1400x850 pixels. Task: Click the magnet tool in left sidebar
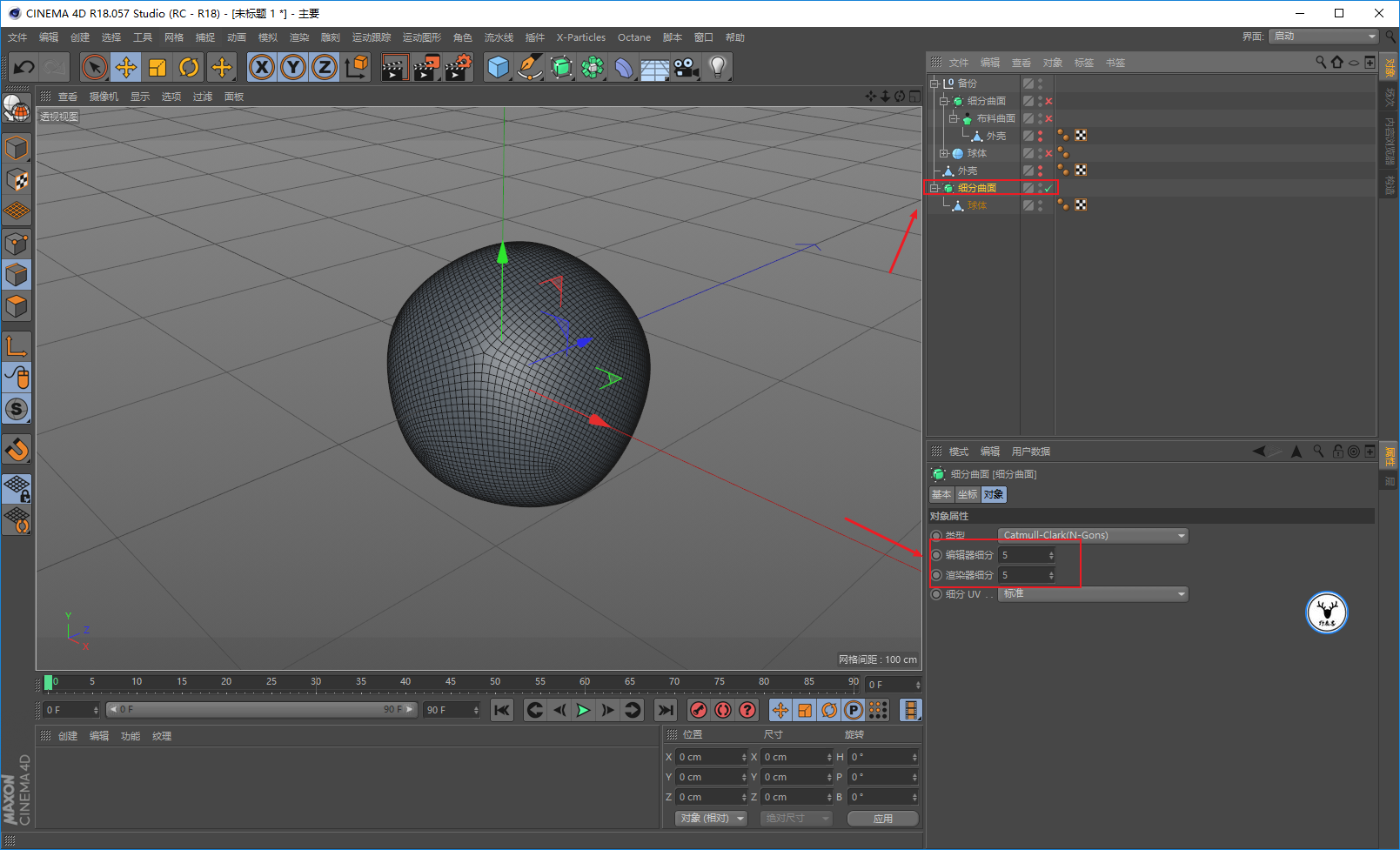[x=17, y=449]
